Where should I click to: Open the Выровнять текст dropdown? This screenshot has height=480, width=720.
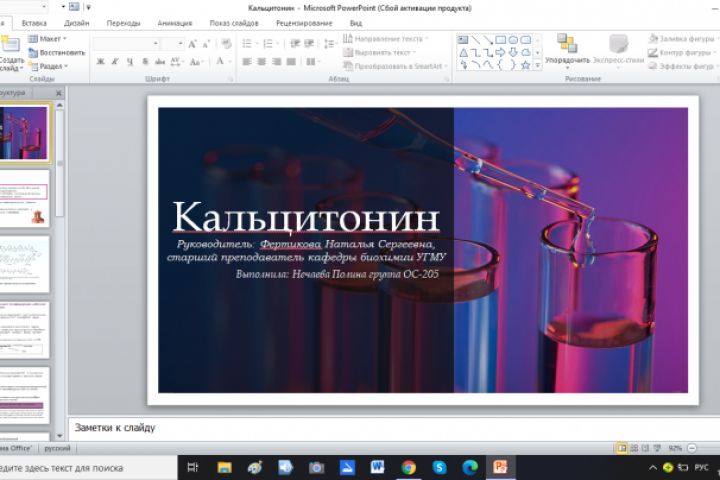(x=379, y=53)
